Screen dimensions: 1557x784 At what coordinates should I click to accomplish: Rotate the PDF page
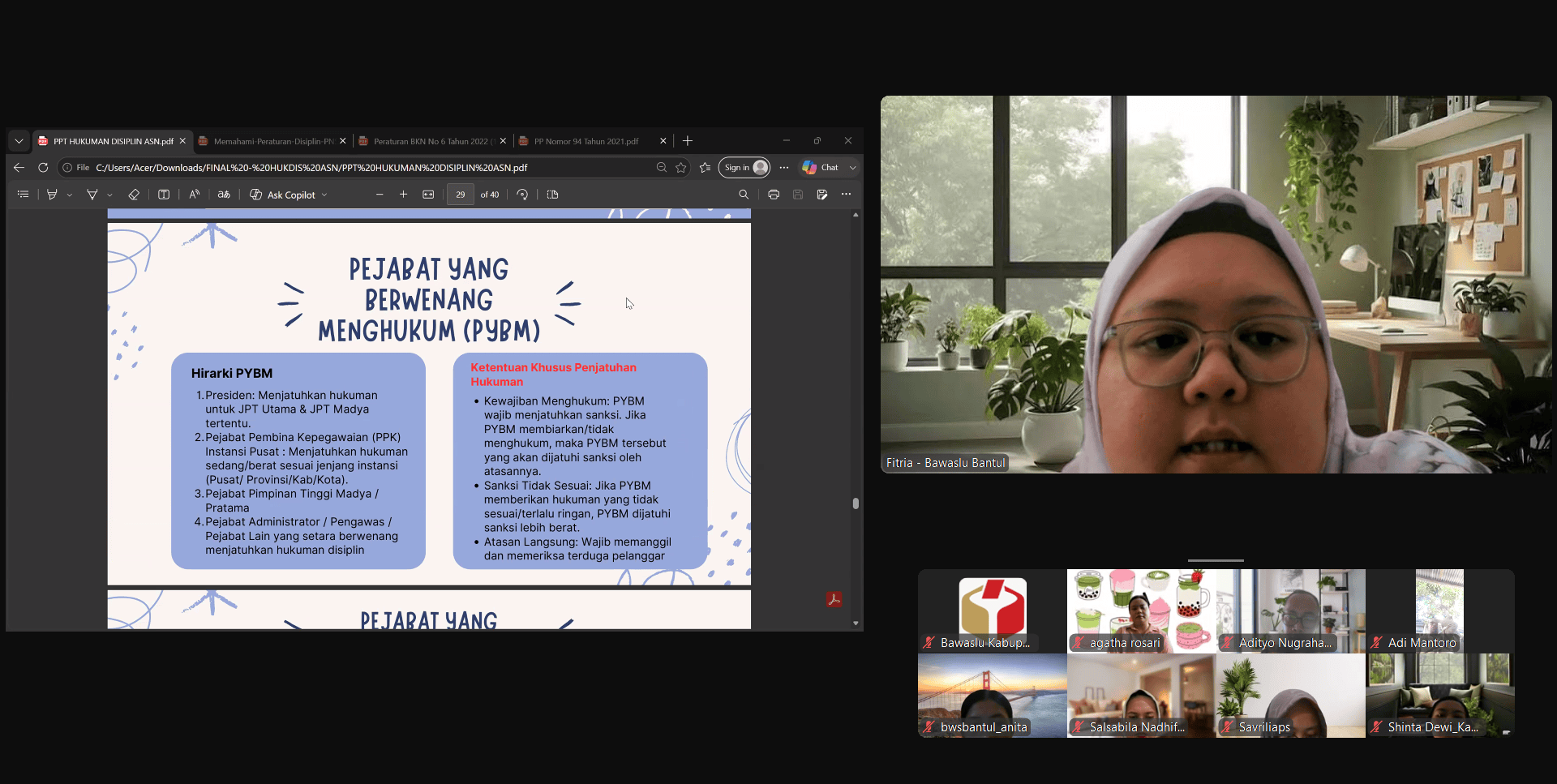(522, 195)
